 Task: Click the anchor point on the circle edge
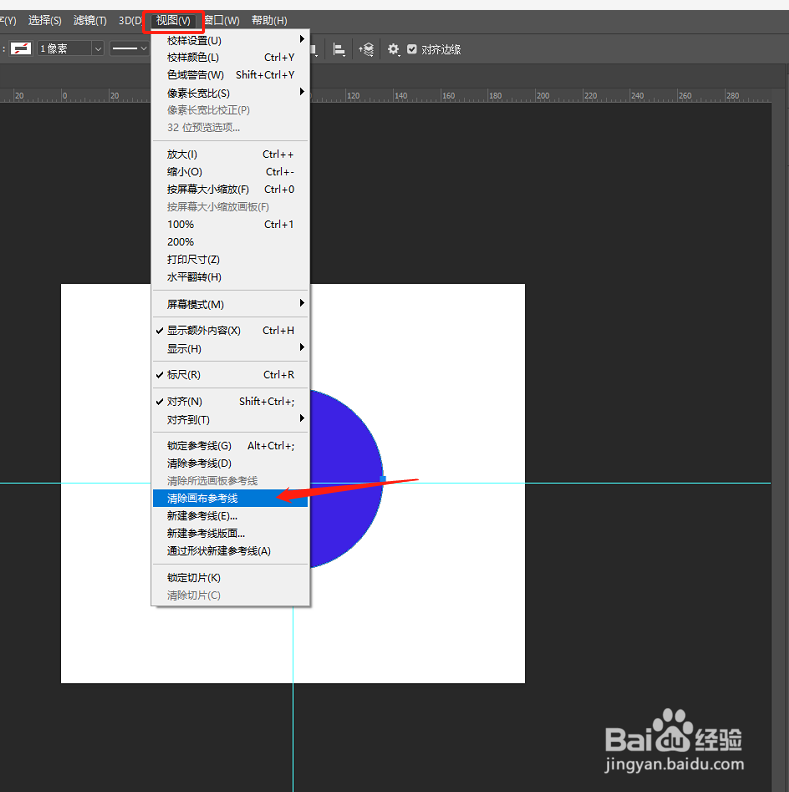[383, 478]
